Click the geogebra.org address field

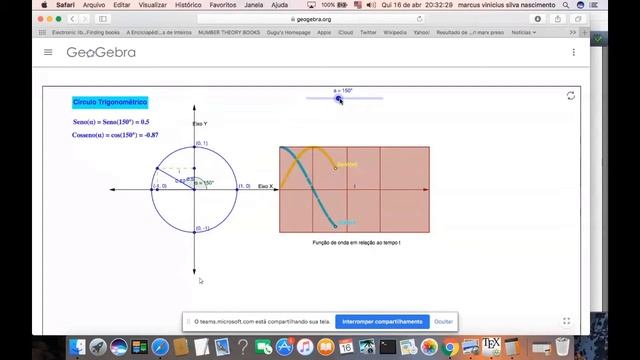311,19
